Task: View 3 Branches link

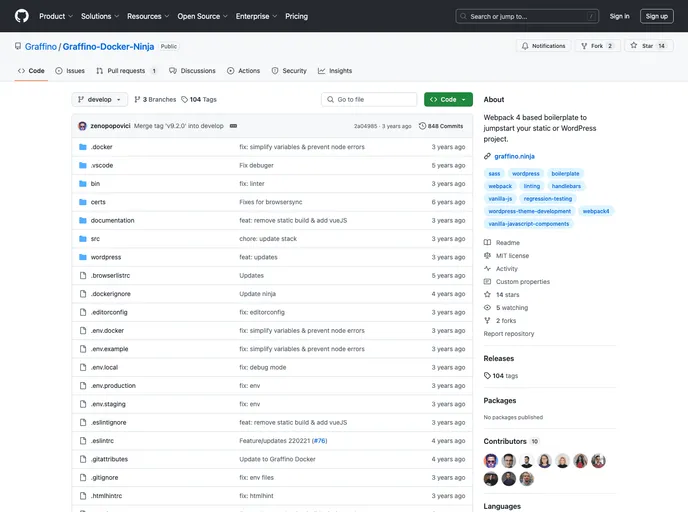Action: pos(155,100)
